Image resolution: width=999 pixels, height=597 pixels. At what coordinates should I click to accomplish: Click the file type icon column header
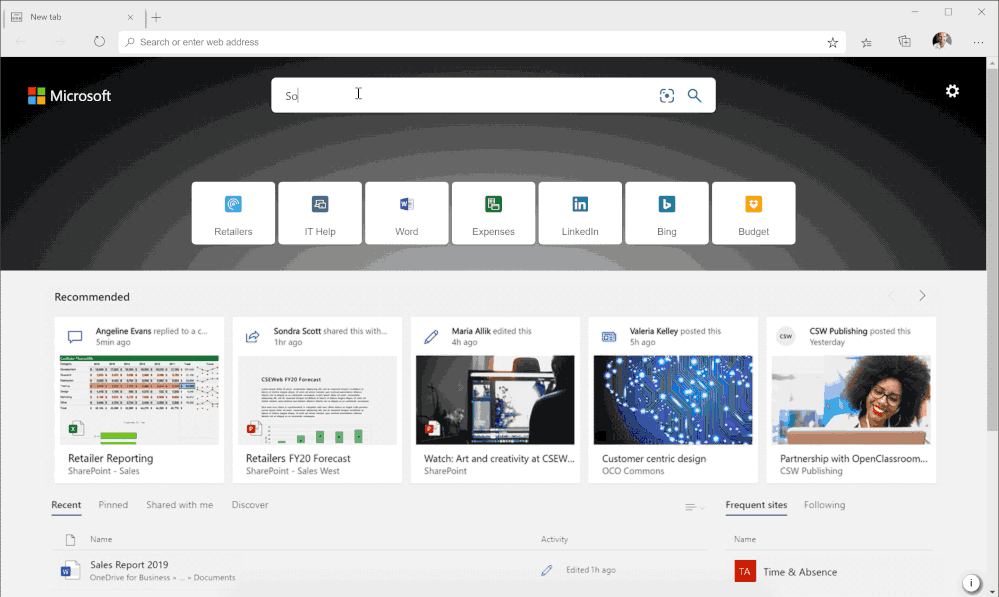click(x=70, y=540)
